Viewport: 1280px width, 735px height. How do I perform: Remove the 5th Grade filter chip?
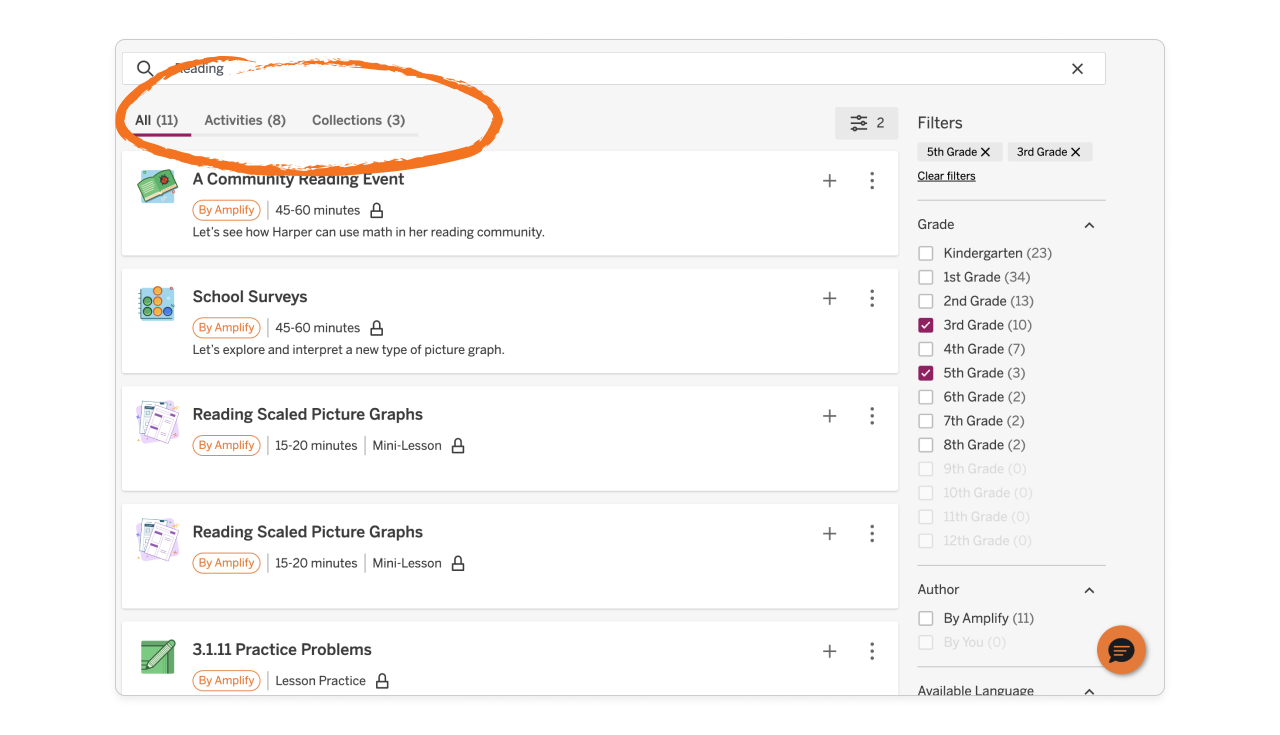[x=985, y=152]
